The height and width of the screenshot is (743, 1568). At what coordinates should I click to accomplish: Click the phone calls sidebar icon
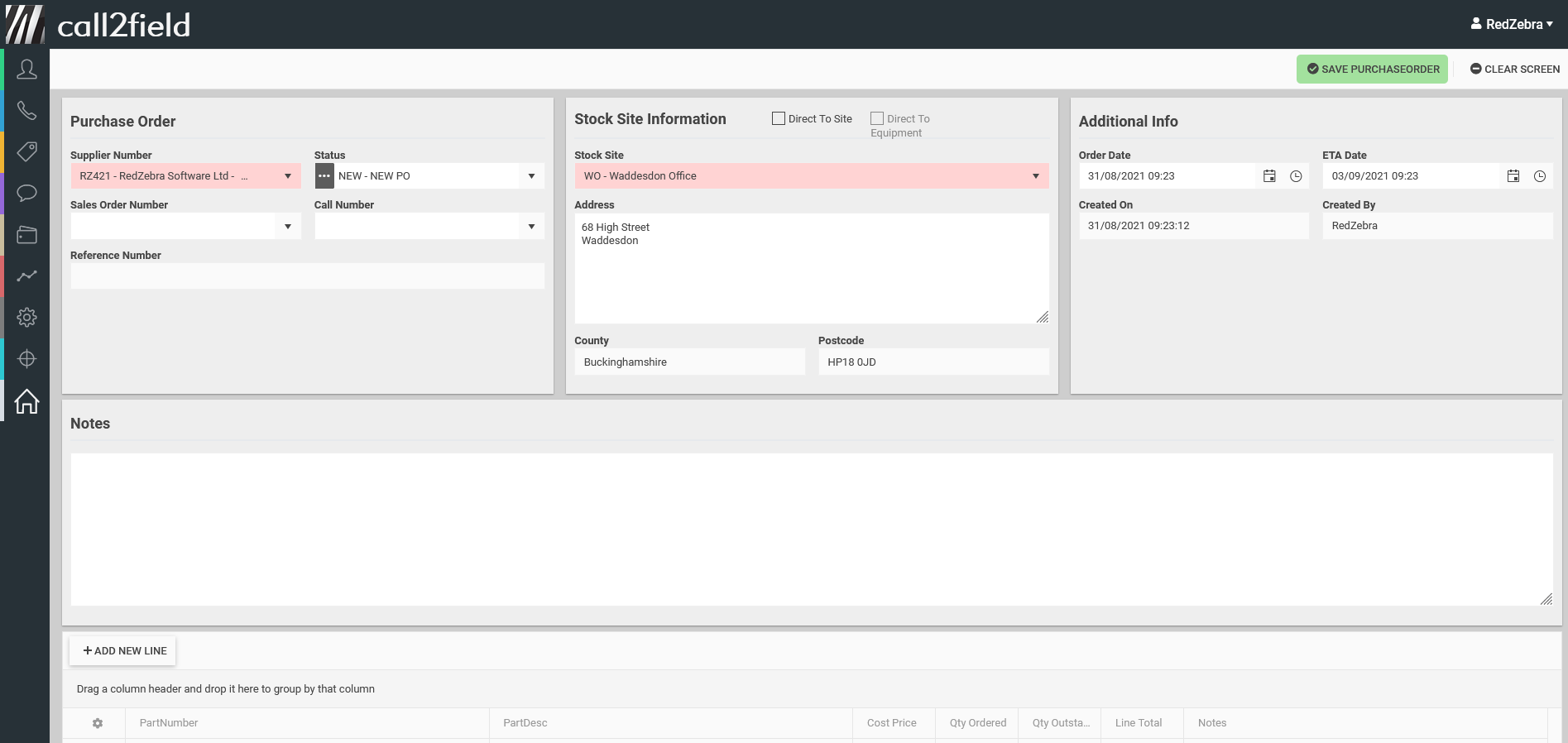(26, 111)
